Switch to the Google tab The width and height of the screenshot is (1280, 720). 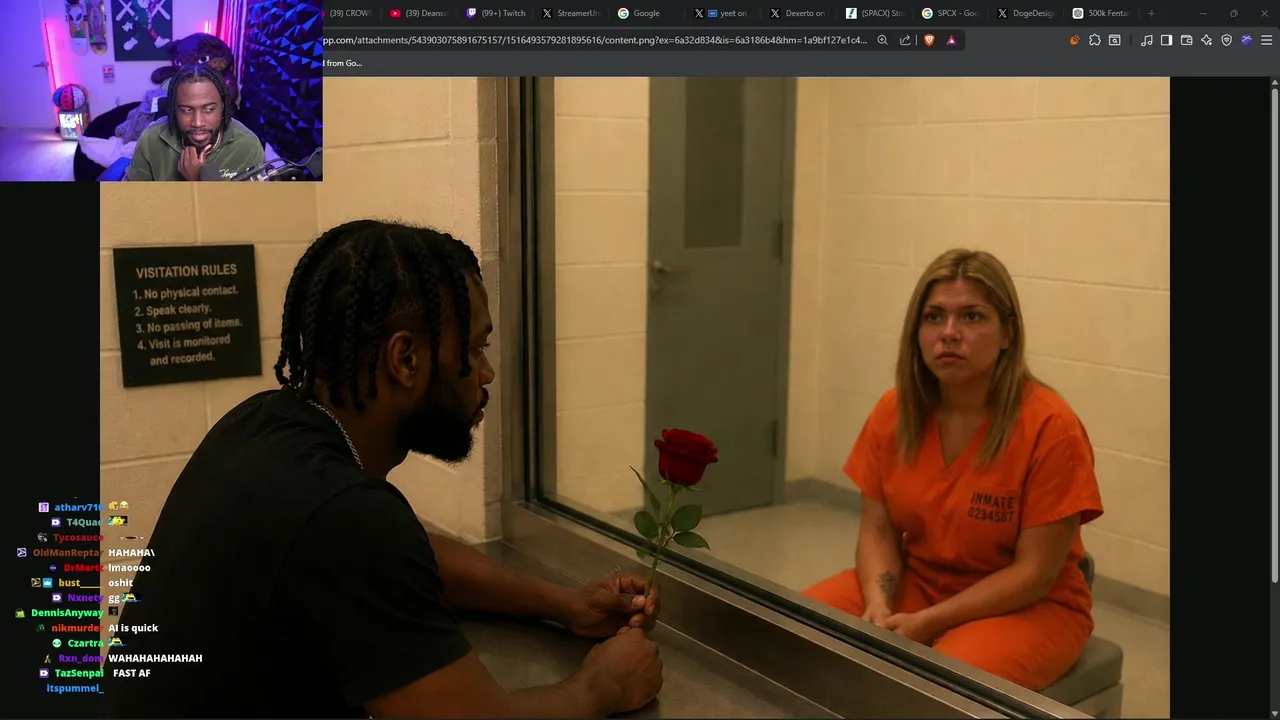[x=648, y=13]
